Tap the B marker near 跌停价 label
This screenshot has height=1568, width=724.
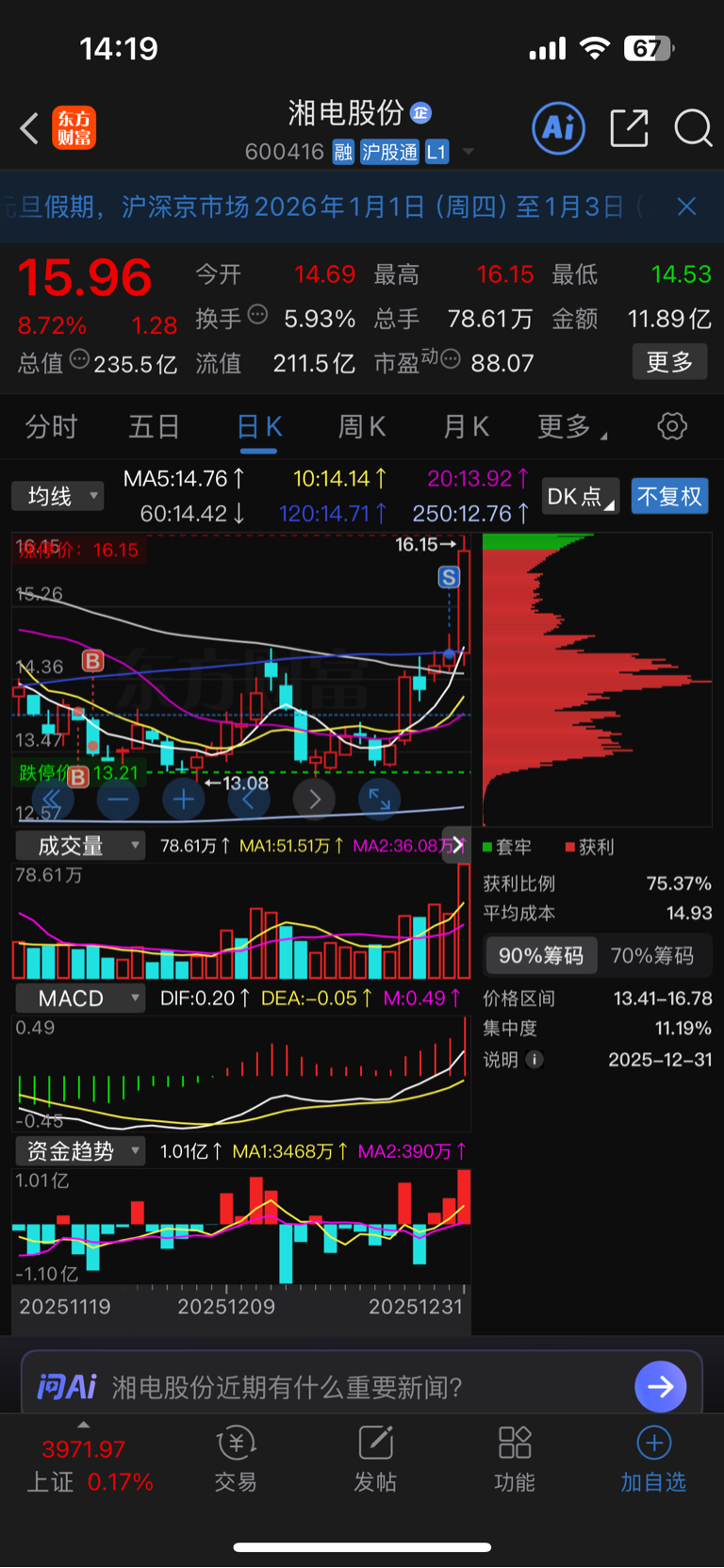point(78,777)
